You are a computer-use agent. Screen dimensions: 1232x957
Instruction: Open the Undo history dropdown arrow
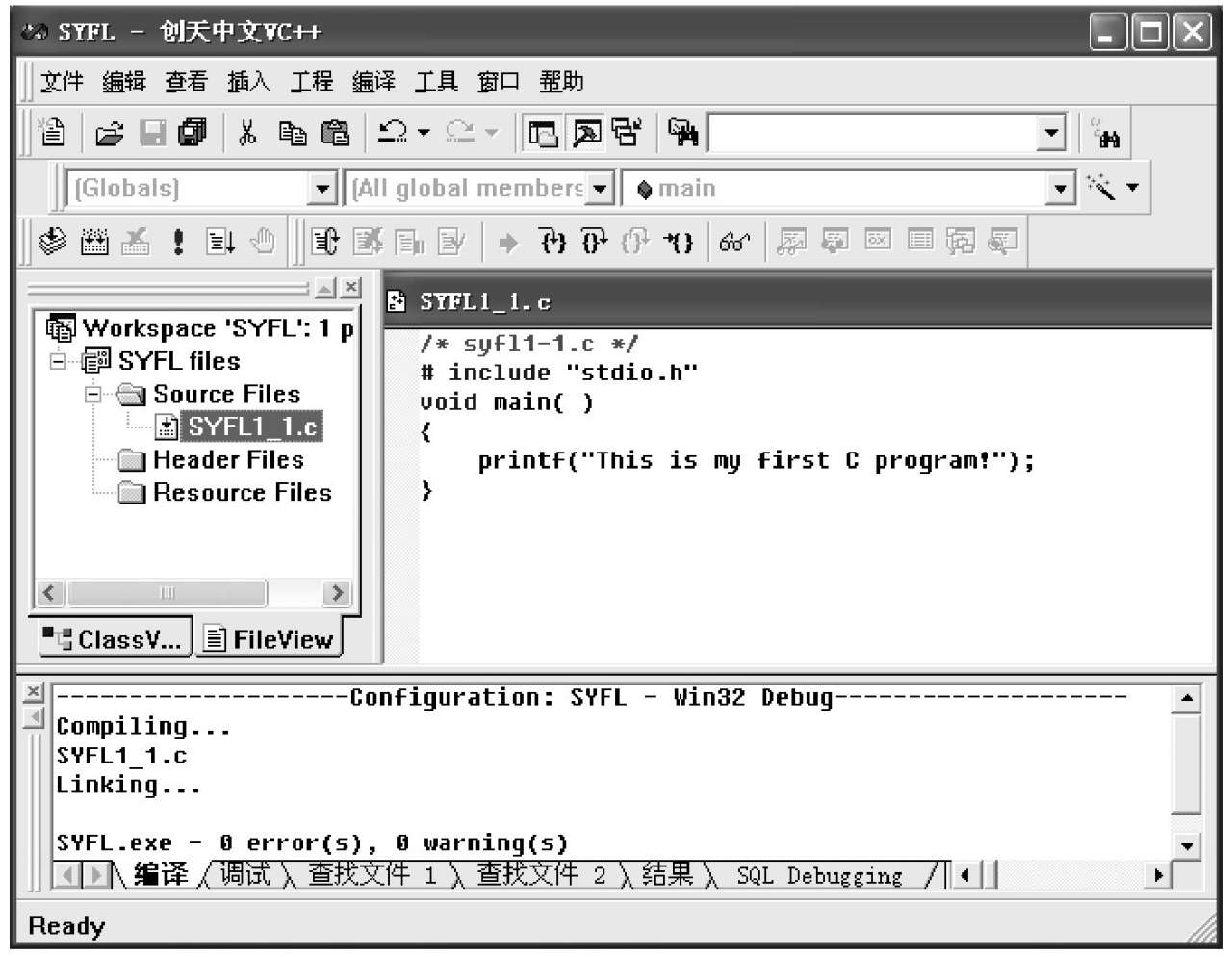423,133
